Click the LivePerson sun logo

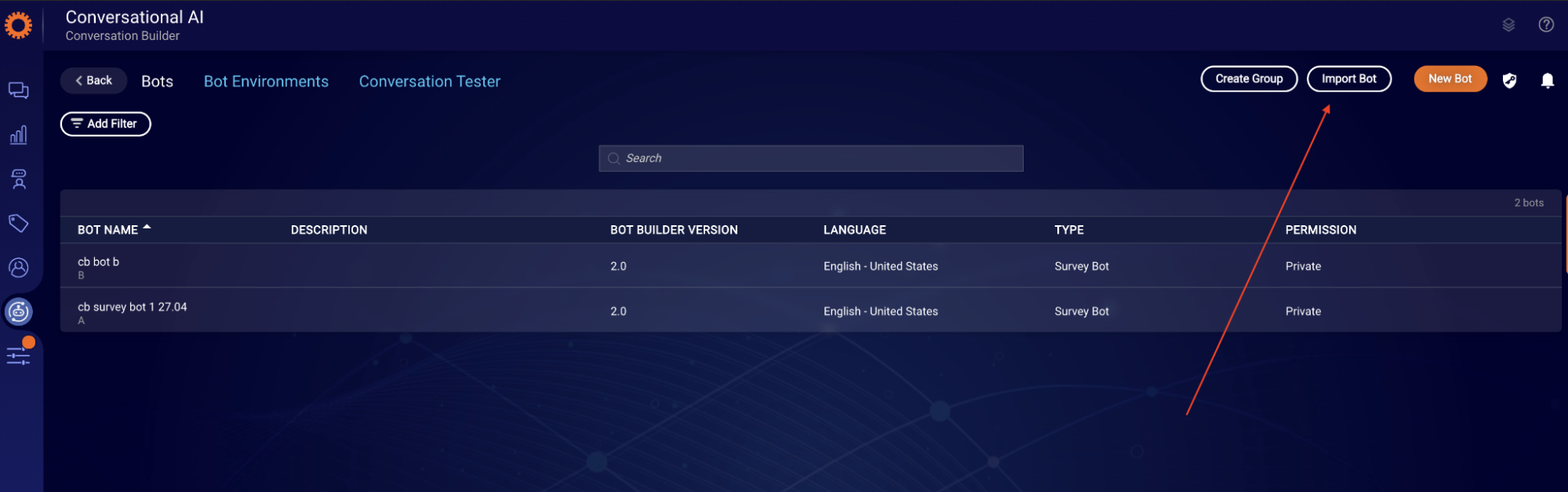[x=18, y=25]
